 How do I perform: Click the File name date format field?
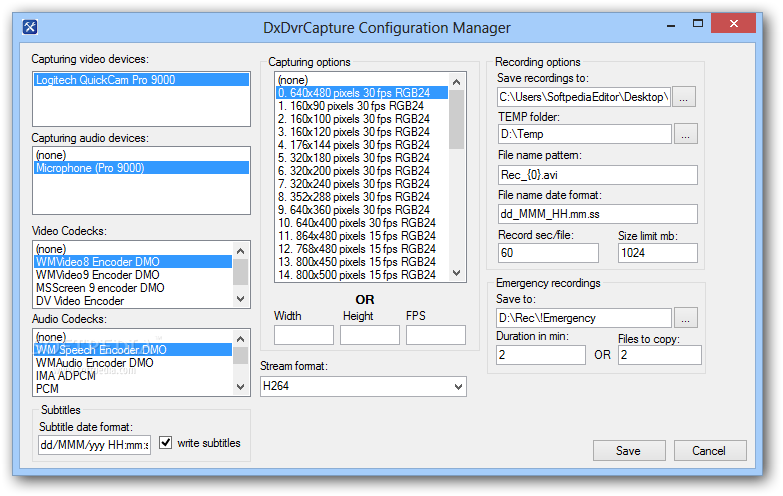tap(598, 214)
